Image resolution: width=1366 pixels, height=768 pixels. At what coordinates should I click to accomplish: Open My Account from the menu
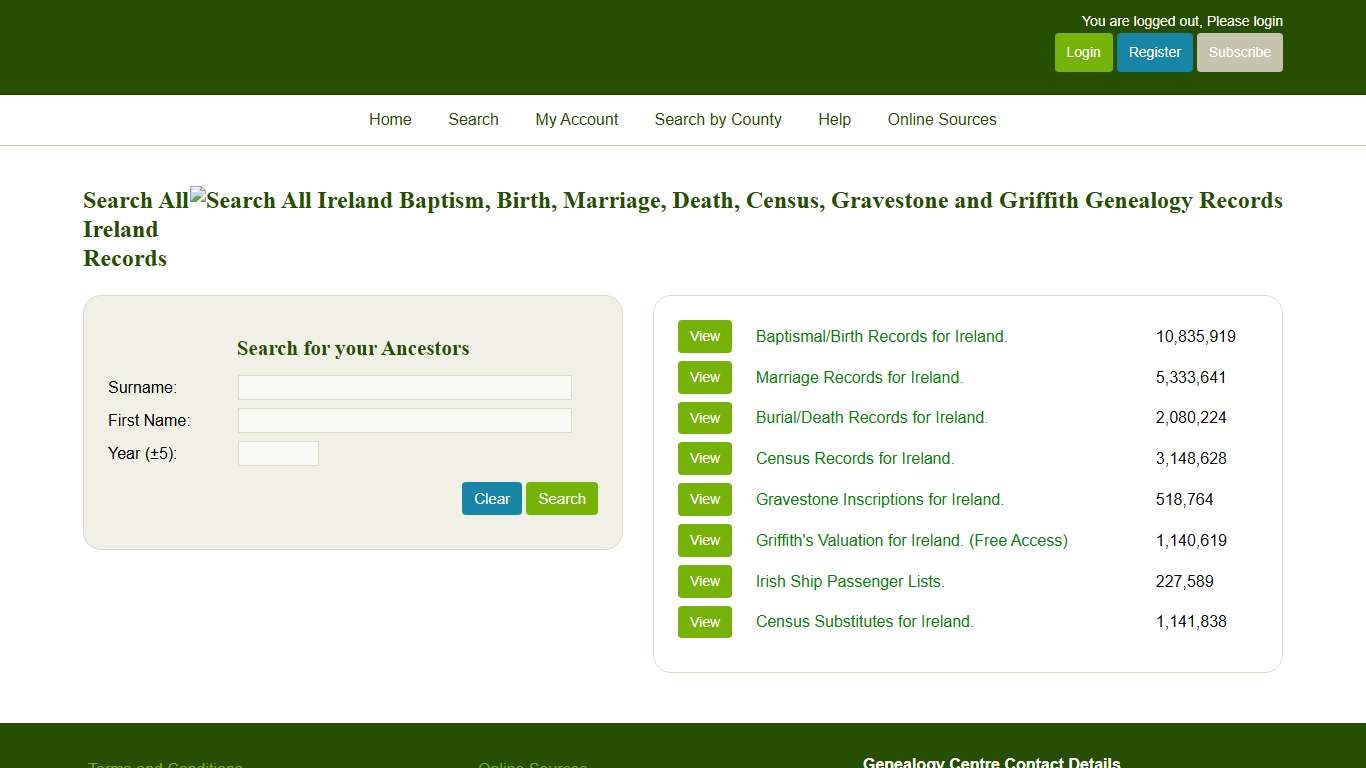(x=577, y=119)
